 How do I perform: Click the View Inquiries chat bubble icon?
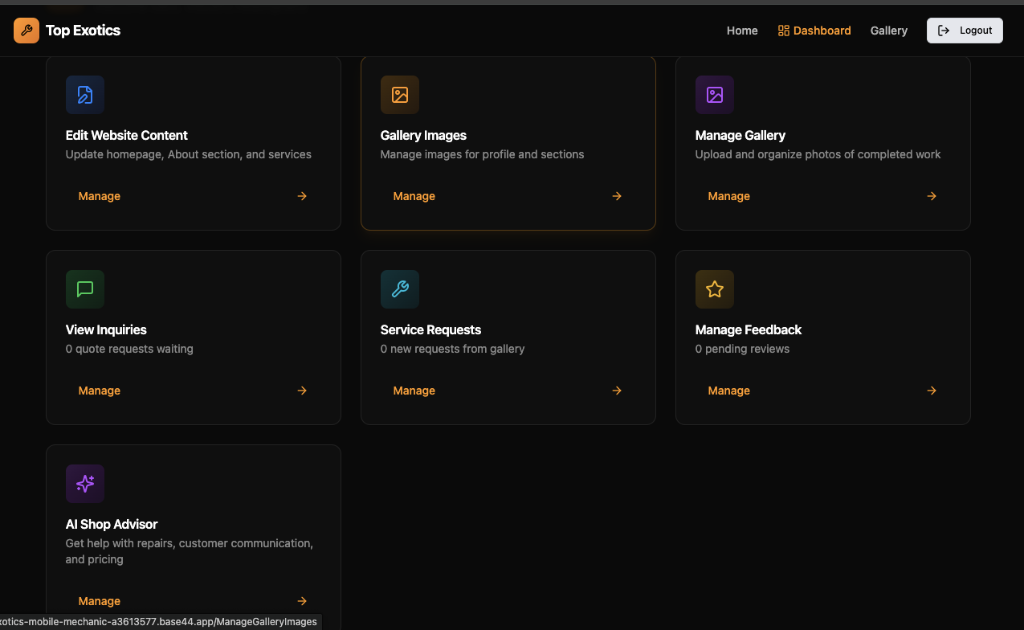click(85, 289)
